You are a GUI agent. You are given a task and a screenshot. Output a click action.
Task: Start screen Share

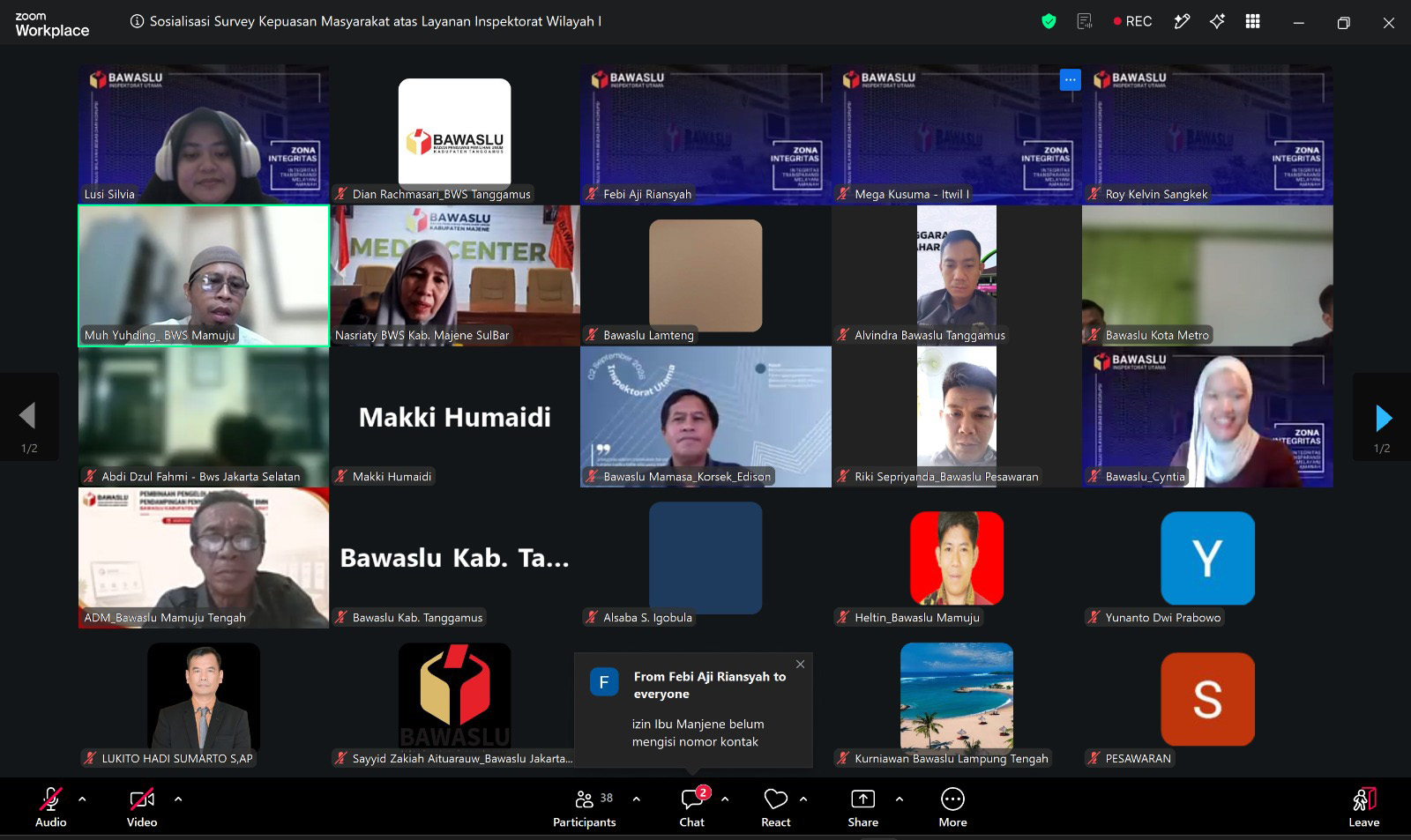(x=862, y=808)
